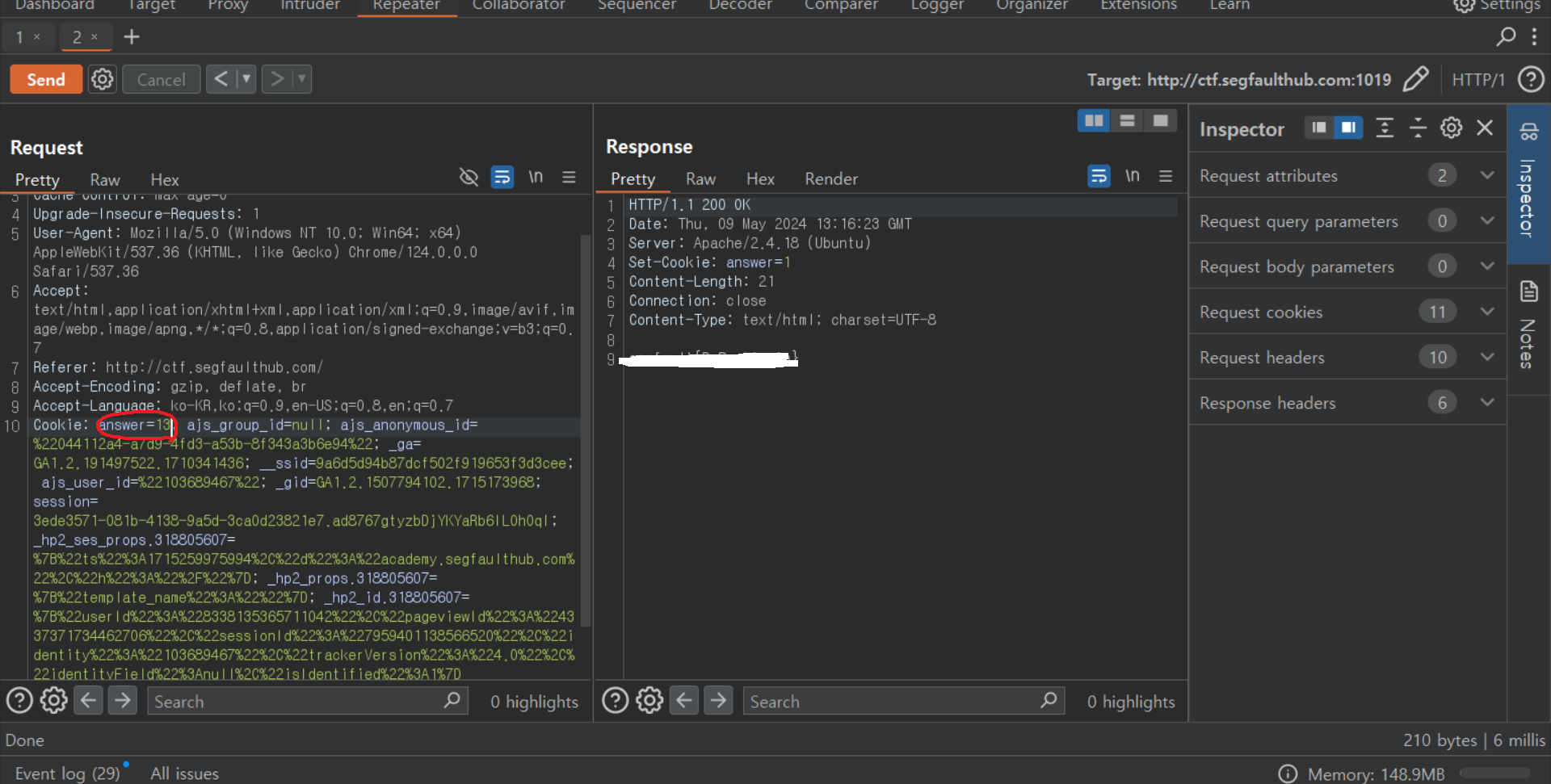Open forward history dropdown arrow
Viewport: 1551px width, 784px height.
[x=302, y=78]
